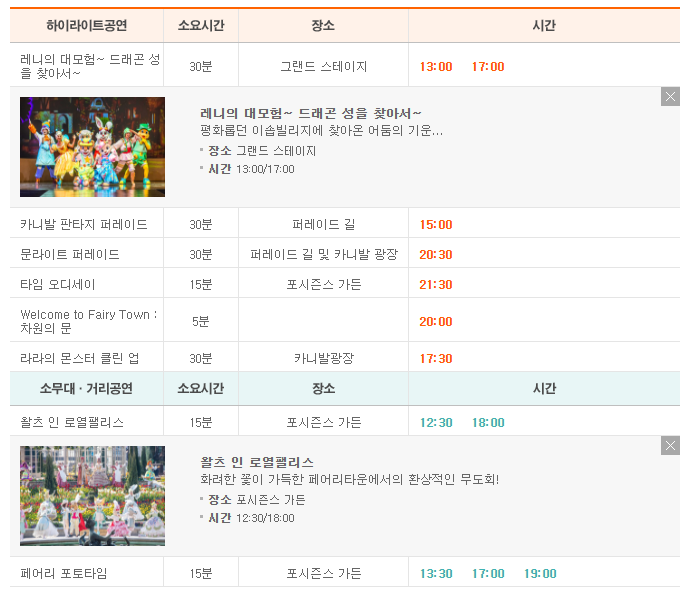This screenshot has width=689, height=594.
Task: Select 장소 포시즌스 가든 in detail panel
Action: click(x=257, y=500)
